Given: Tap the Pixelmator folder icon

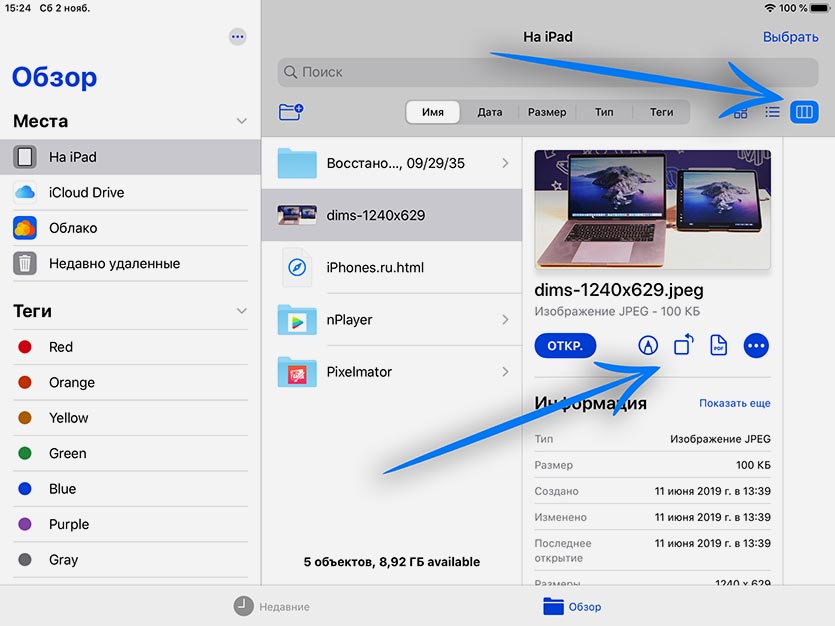Looking at the screenshot, I should [x=297, y=372].
